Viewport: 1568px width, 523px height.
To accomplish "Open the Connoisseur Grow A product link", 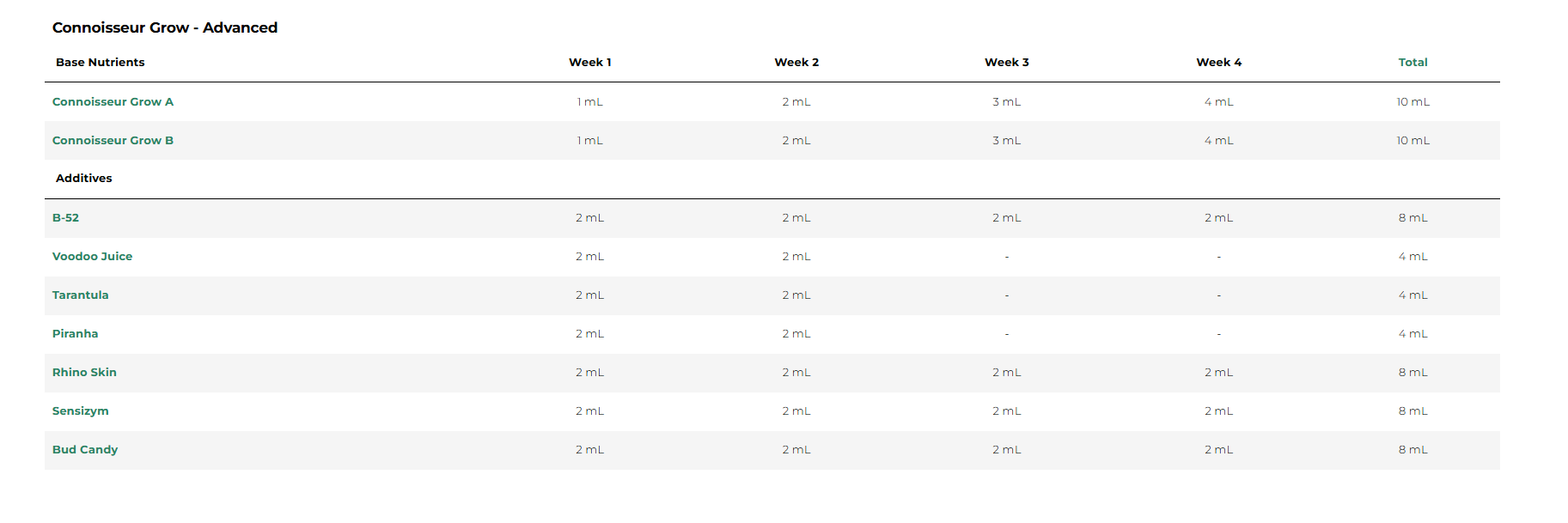I will click(x=113, y=102).
